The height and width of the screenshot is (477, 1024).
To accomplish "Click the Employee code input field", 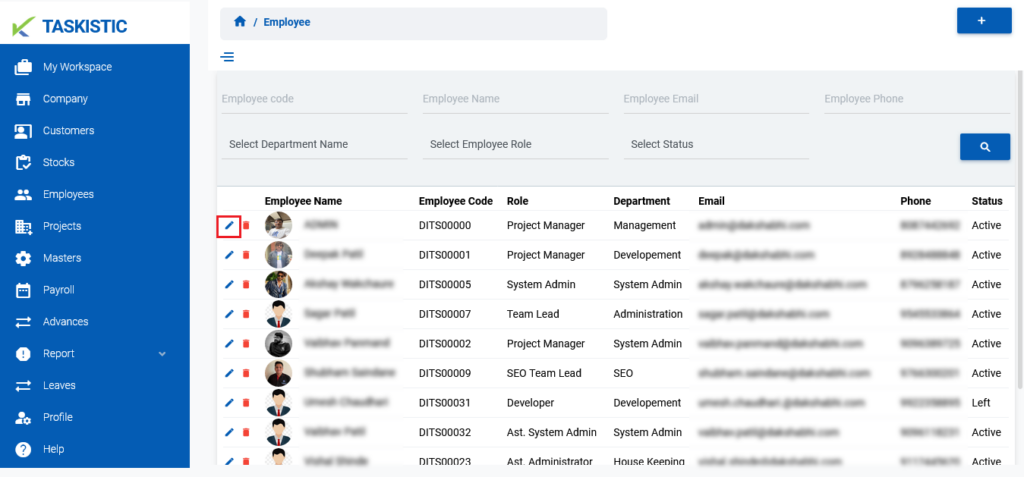I will coord(314,99).
